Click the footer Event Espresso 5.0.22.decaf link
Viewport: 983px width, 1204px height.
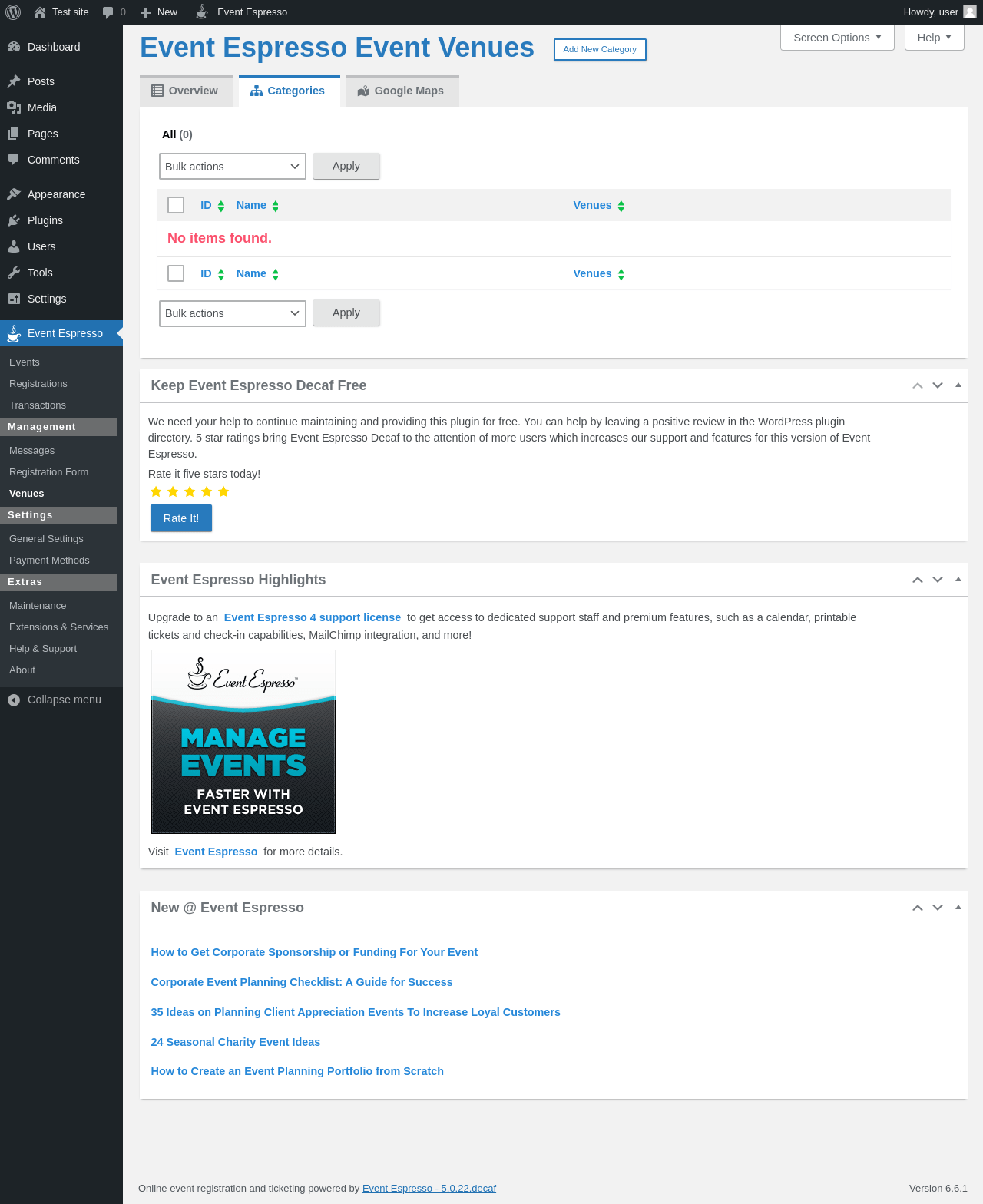[429, 1189]
